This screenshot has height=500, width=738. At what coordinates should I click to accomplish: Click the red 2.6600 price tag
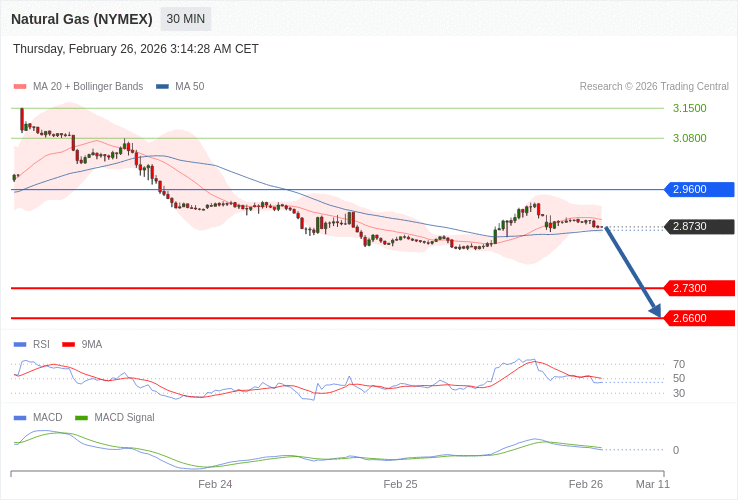coord(699,318)
